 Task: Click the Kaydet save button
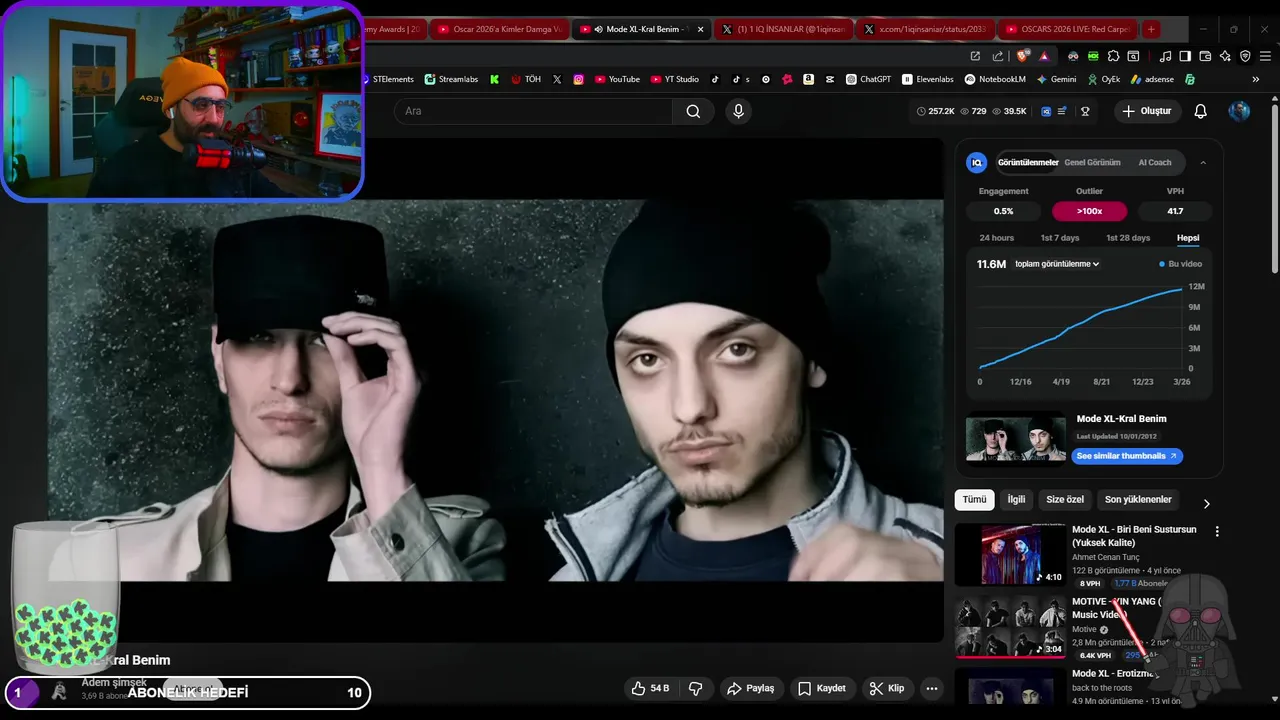tap(822, 688)
